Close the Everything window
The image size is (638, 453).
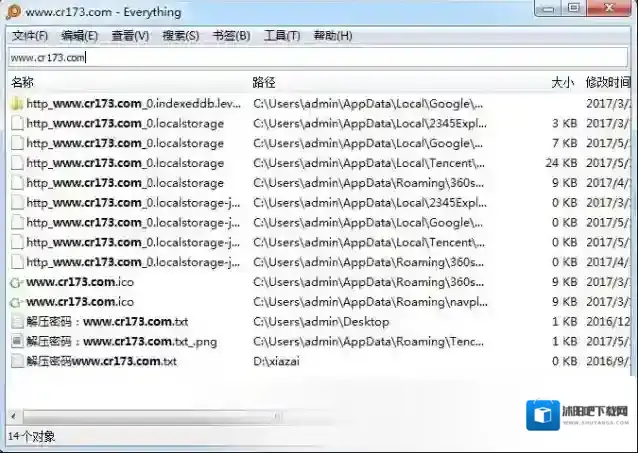point(609,8)
